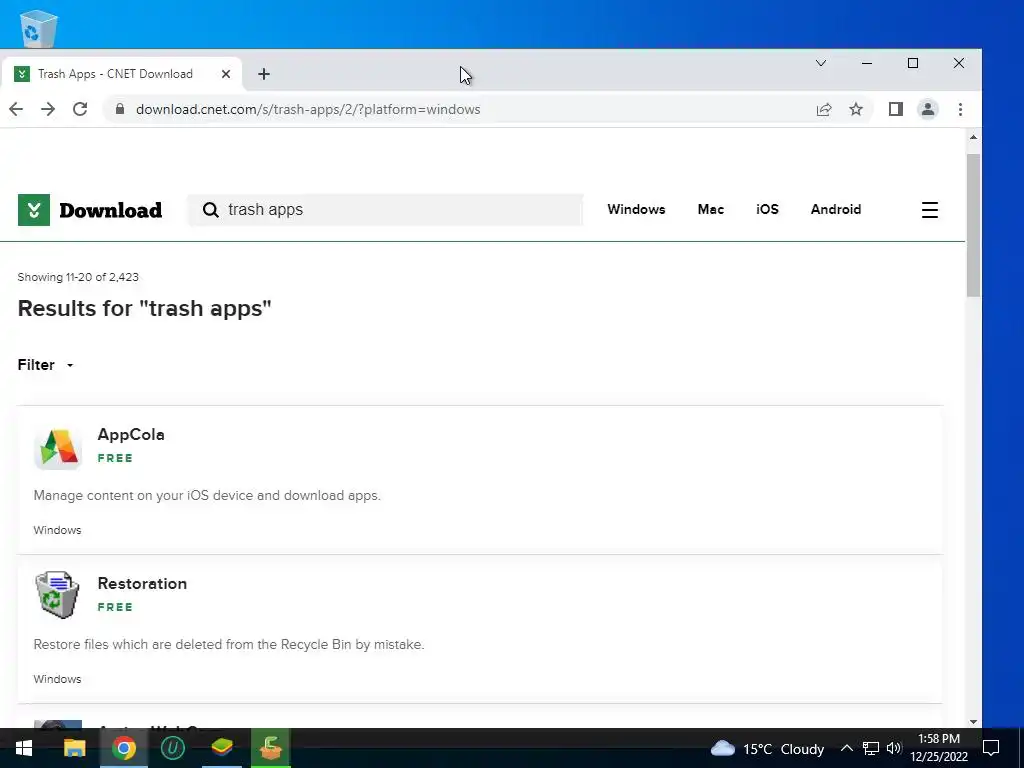Open the Chrome side panel

[x=895, y=109]
